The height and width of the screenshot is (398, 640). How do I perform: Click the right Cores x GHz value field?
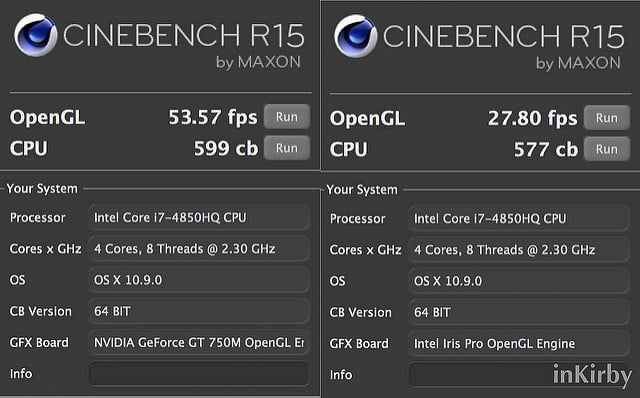[519, 250]
